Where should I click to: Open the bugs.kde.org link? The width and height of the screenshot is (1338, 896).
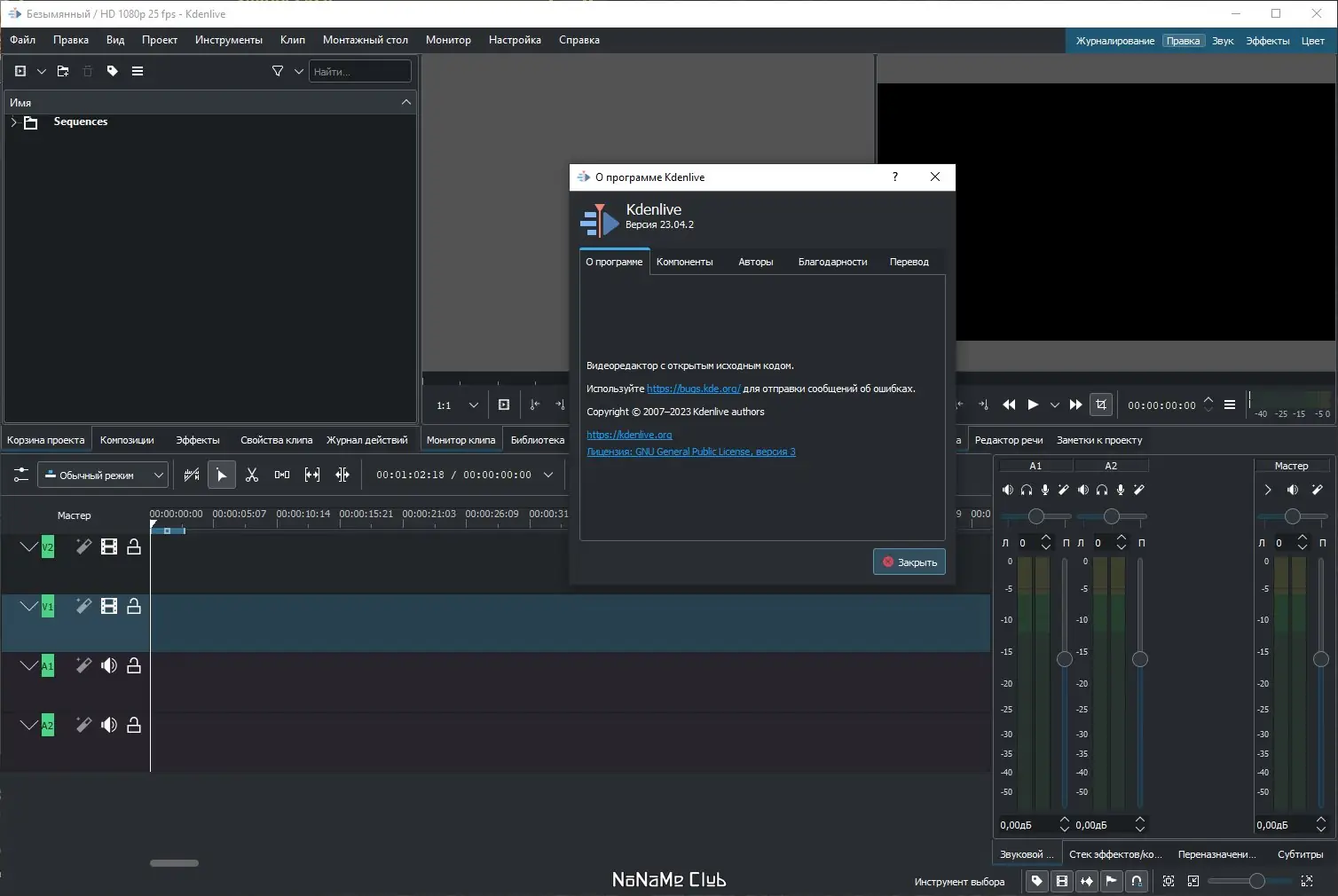pos(694,389)
